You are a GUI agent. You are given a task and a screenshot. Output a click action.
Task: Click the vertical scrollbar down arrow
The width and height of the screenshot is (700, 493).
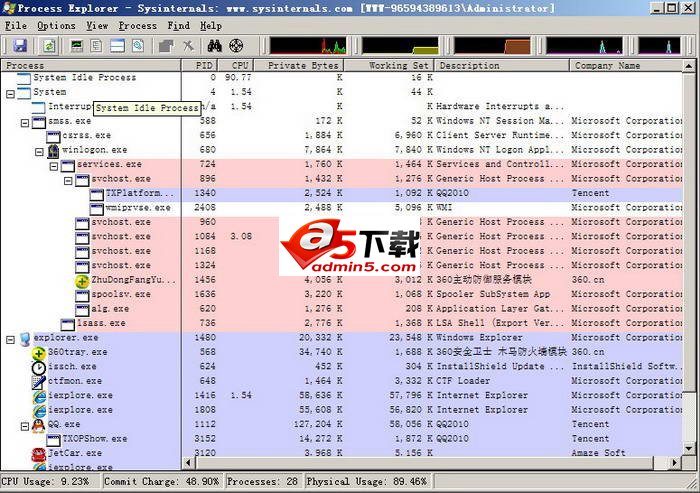coord(689,448)
